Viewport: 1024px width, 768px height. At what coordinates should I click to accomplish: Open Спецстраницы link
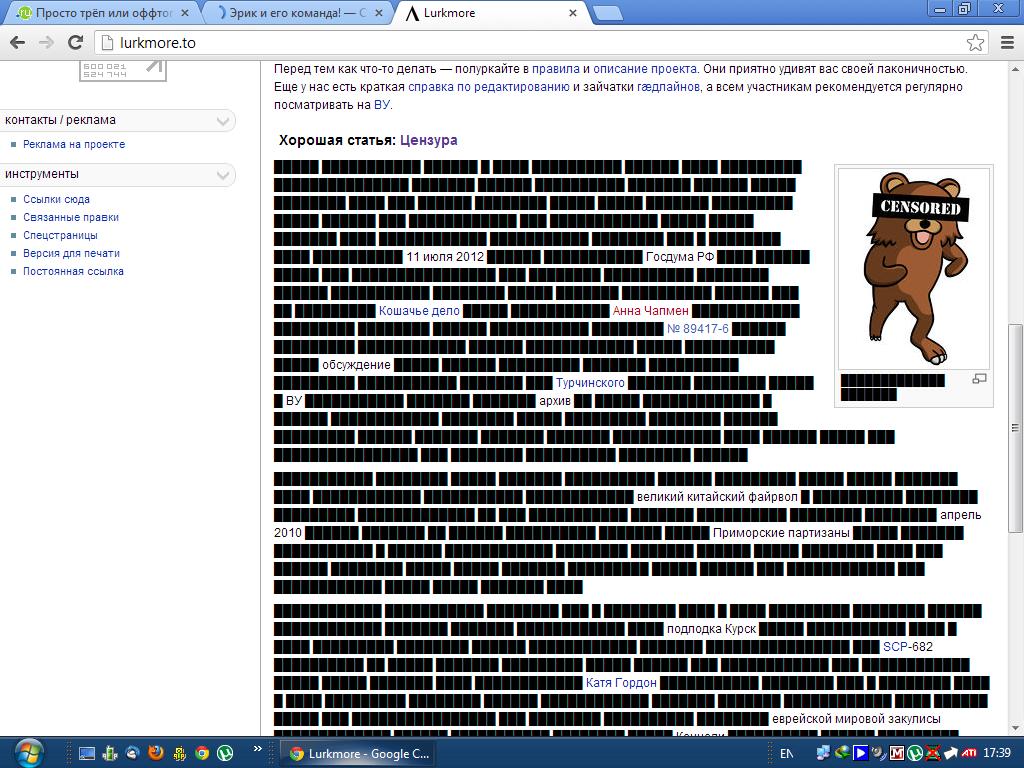60,235
